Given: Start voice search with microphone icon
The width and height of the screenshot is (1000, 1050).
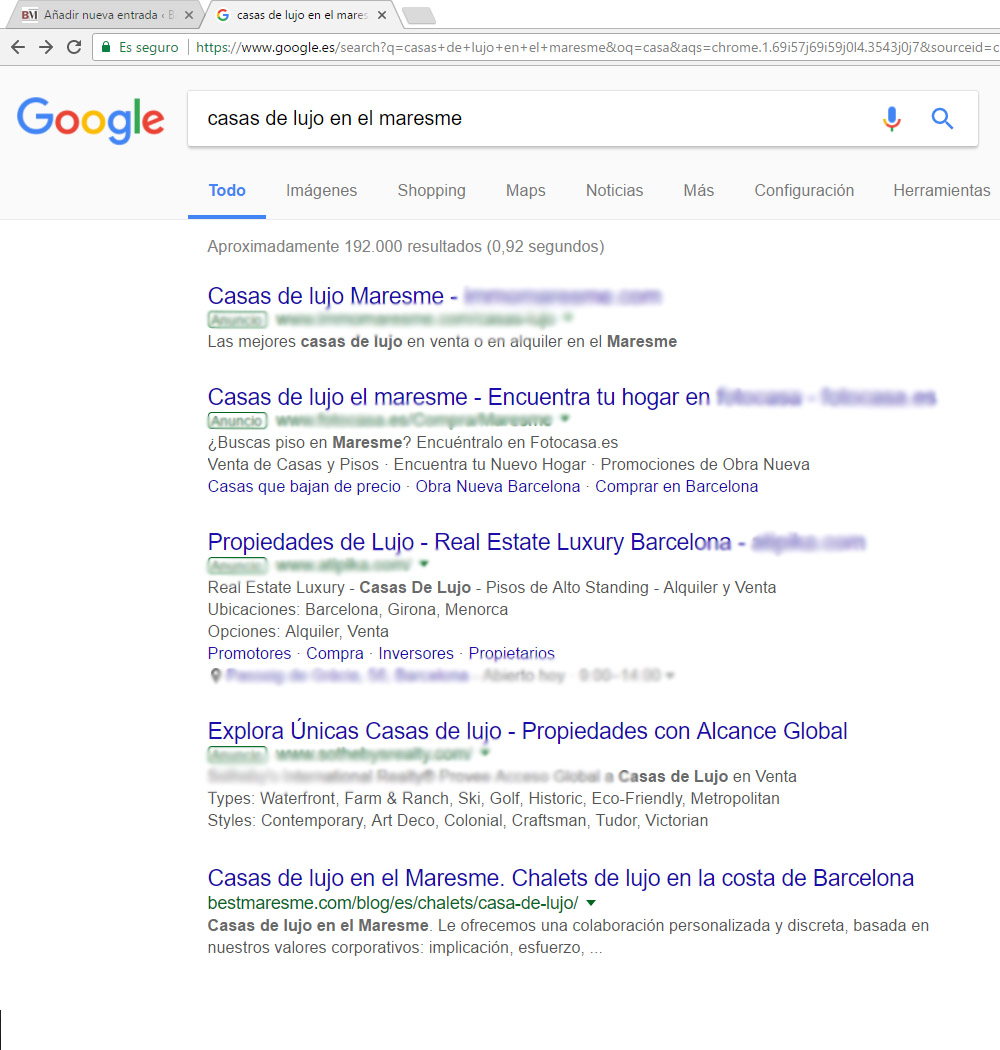Looking at the screenshot, I should click(891, 119).
